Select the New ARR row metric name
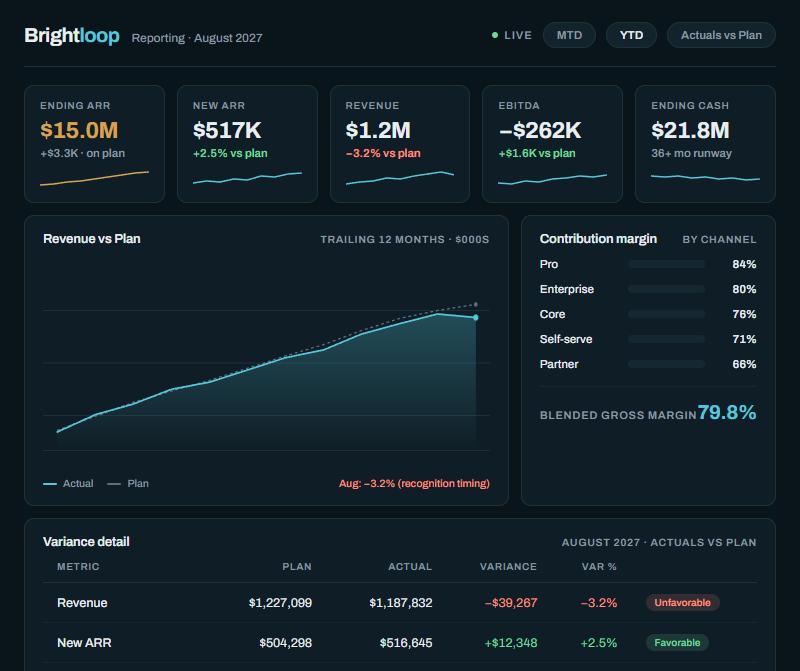The height and width of the screenshot is (671, 800). click(84, 642)
